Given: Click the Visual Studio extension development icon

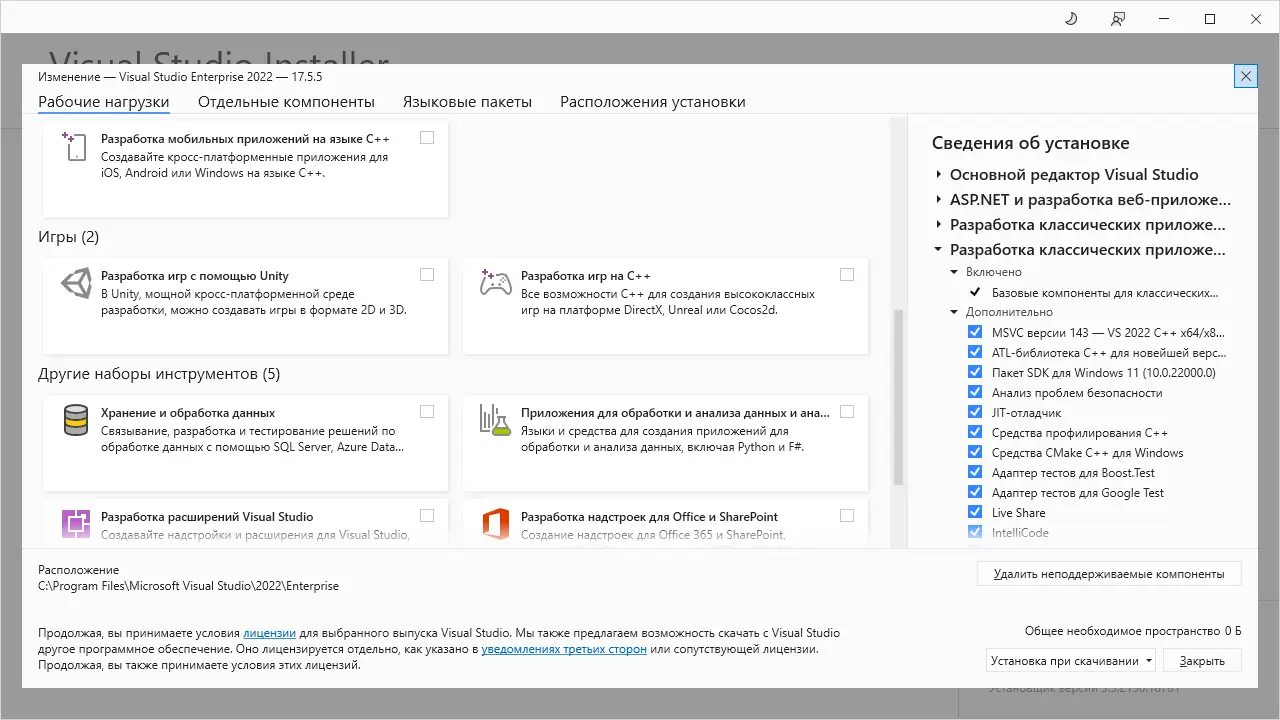Looking at the screenshot, I should 76,524.
